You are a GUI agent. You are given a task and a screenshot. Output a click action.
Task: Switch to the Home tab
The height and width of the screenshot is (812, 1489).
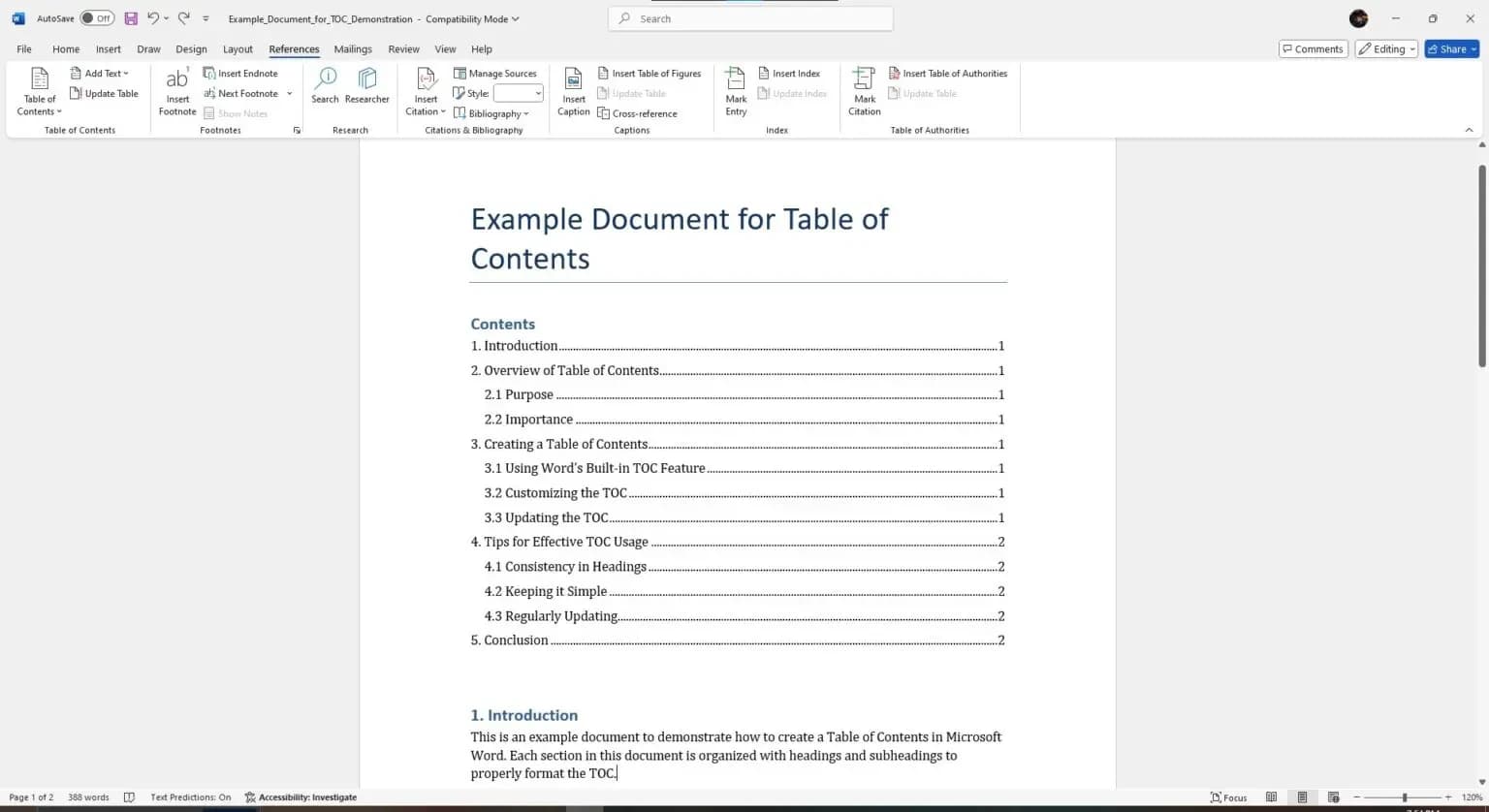click(66, 49)
